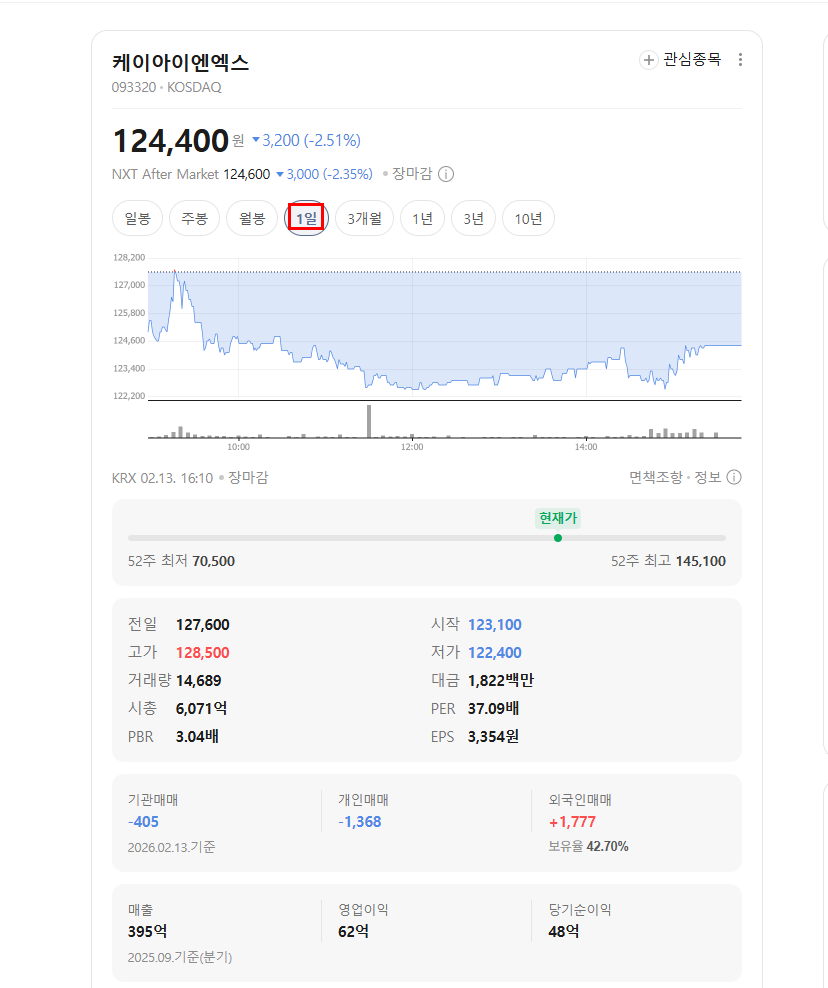Click 개인매매 value -1,368

[x=359, y=822]
